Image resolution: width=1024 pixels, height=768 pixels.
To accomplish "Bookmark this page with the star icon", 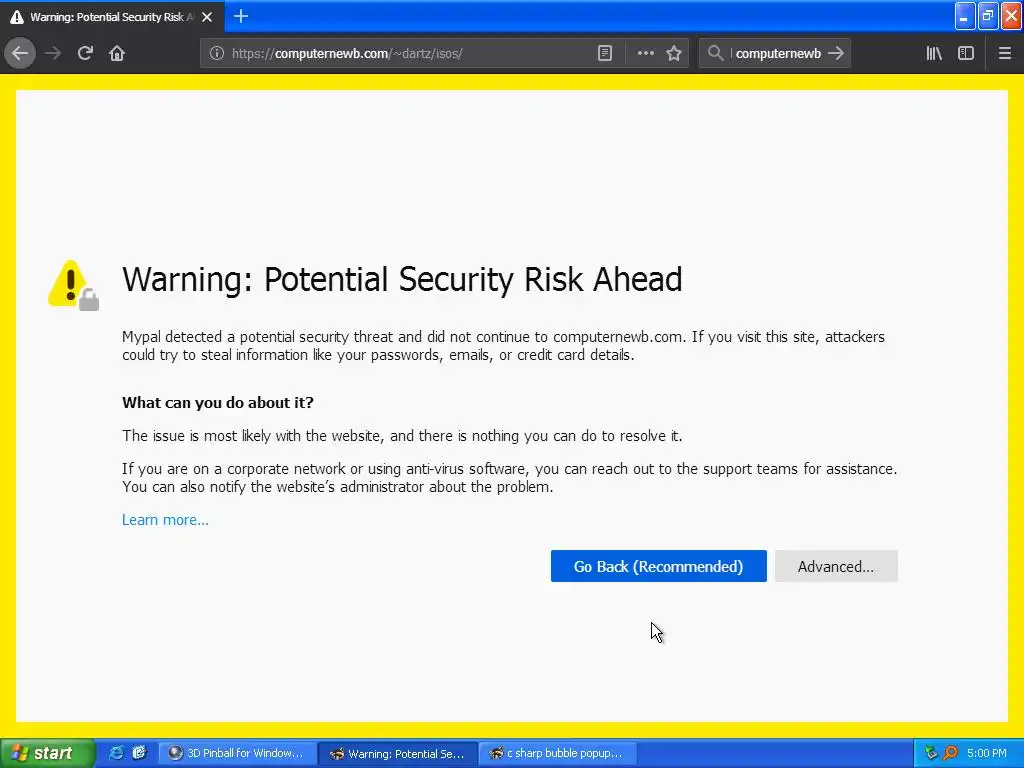I will tap(674, 54).
